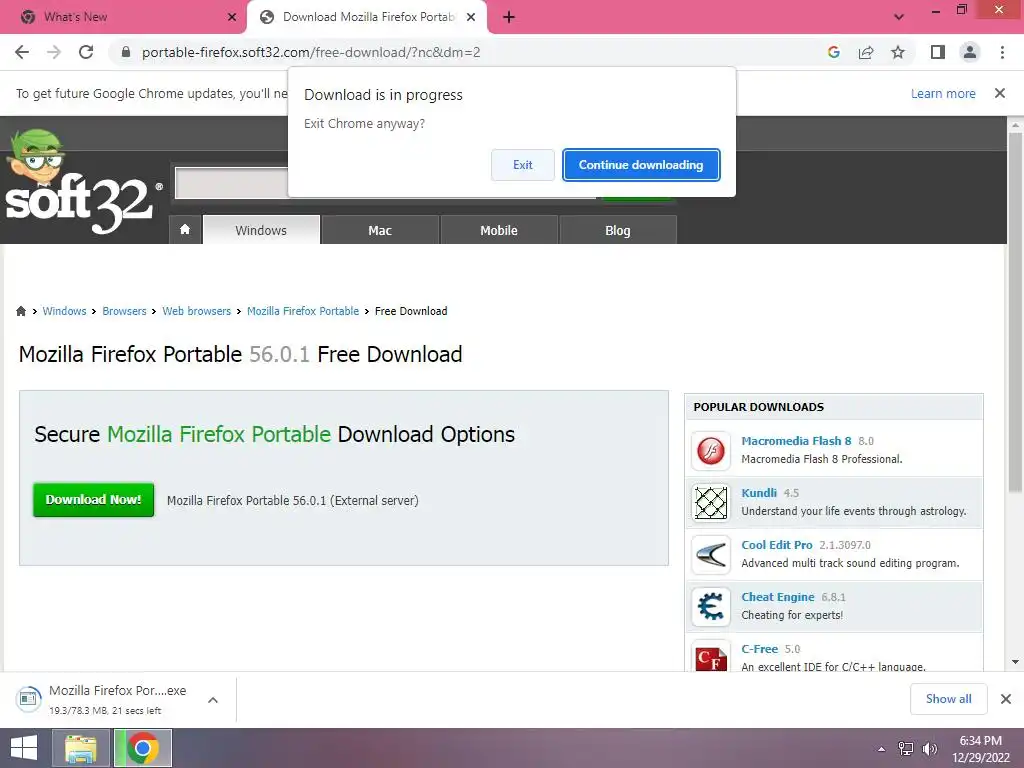The width and height of the screenshot is (1024, 768).
Task: Open the Mac navigation tab
Action: click(379, 230)
